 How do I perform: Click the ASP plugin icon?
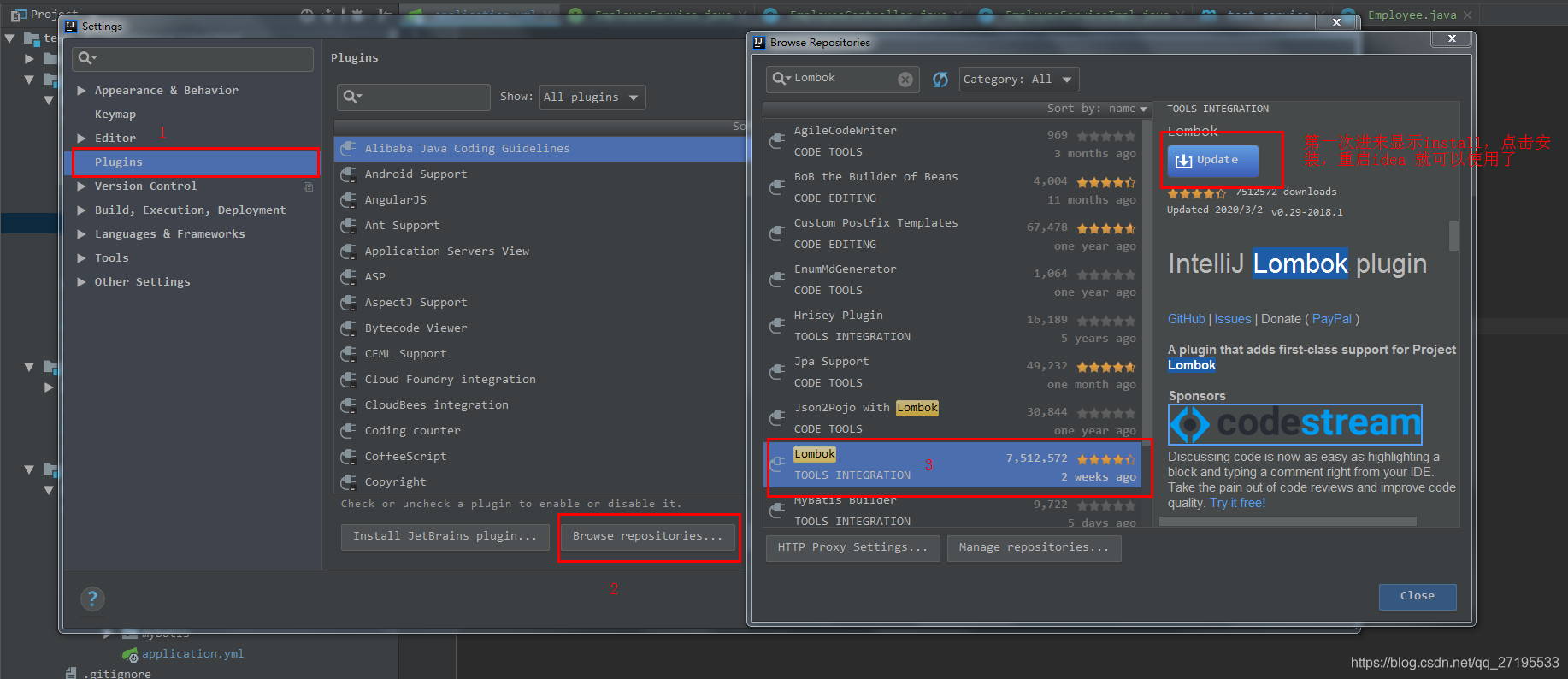(x=349, y=277)
